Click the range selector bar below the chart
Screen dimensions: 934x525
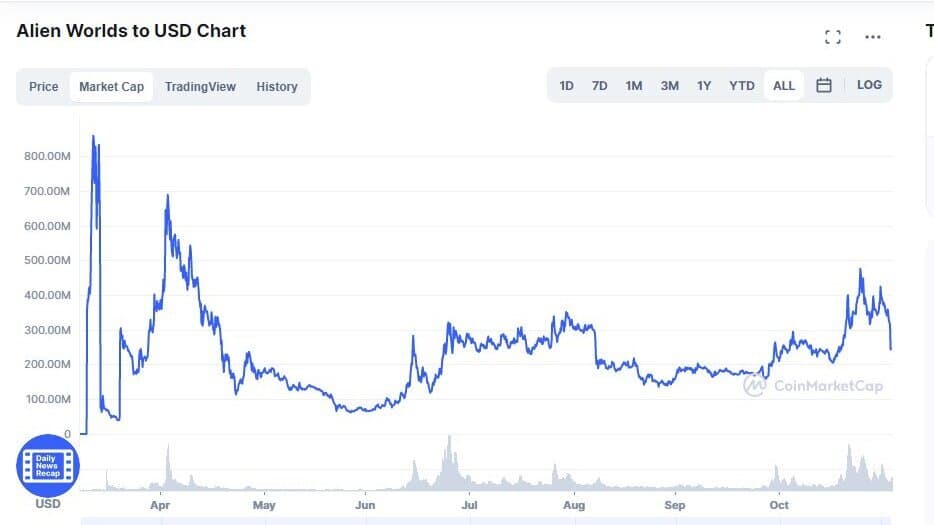(x=486, y=521)
